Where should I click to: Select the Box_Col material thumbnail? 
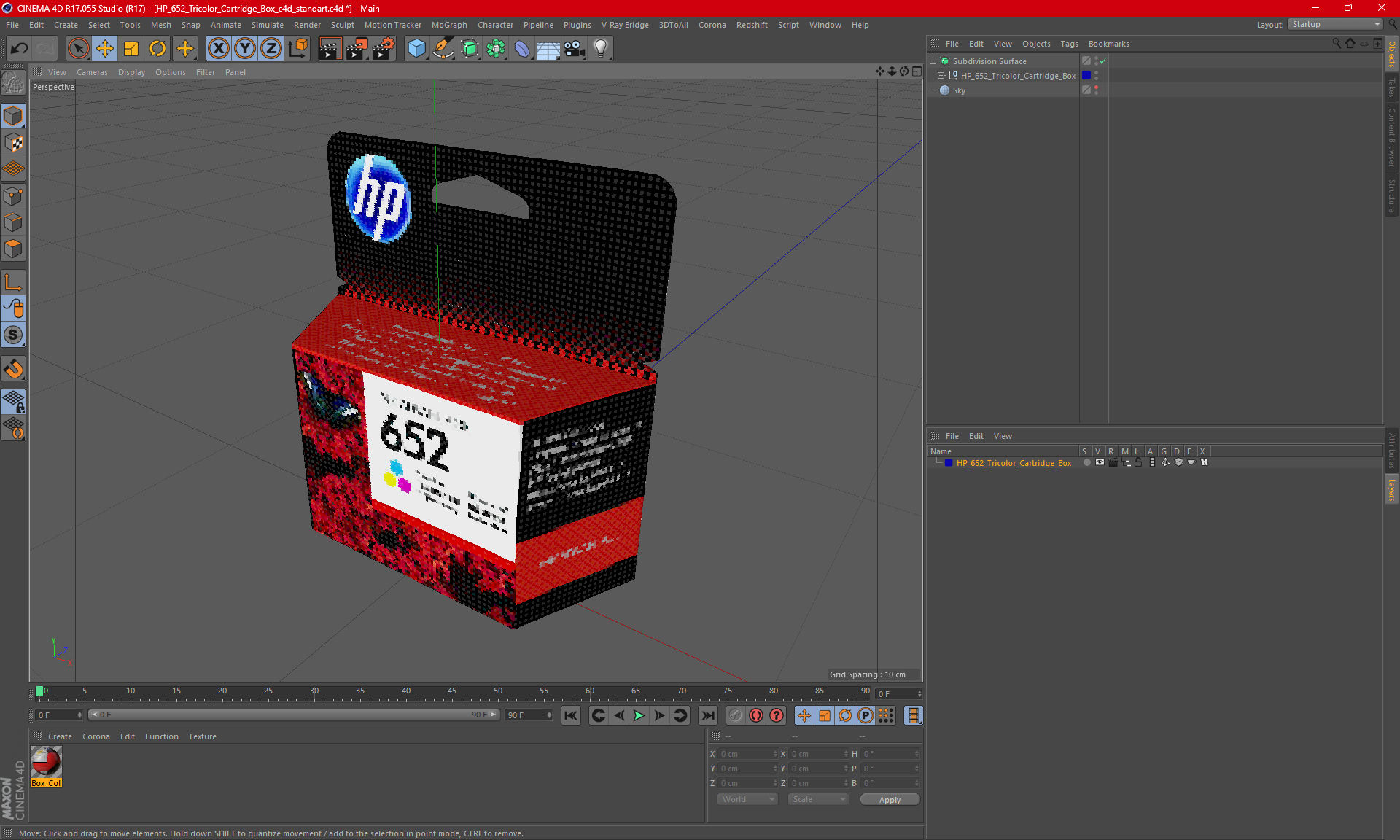pyautogui.click(x=46, y=763)
